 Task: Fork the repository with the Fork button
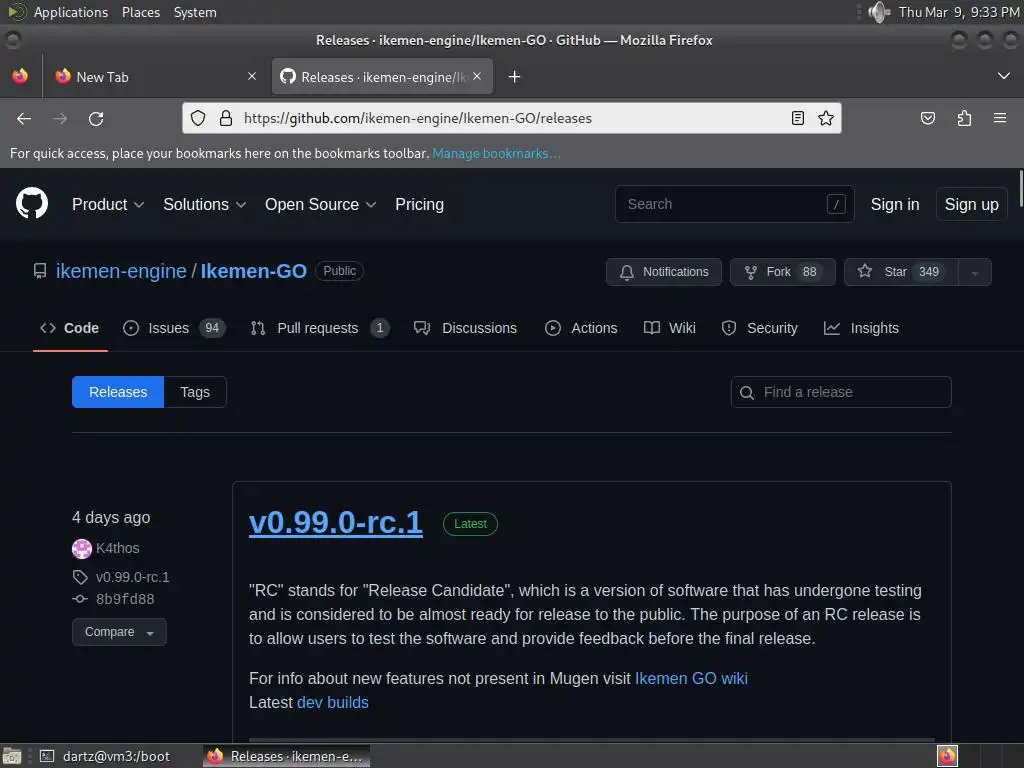pyautogui.click(x=782, y=272)
